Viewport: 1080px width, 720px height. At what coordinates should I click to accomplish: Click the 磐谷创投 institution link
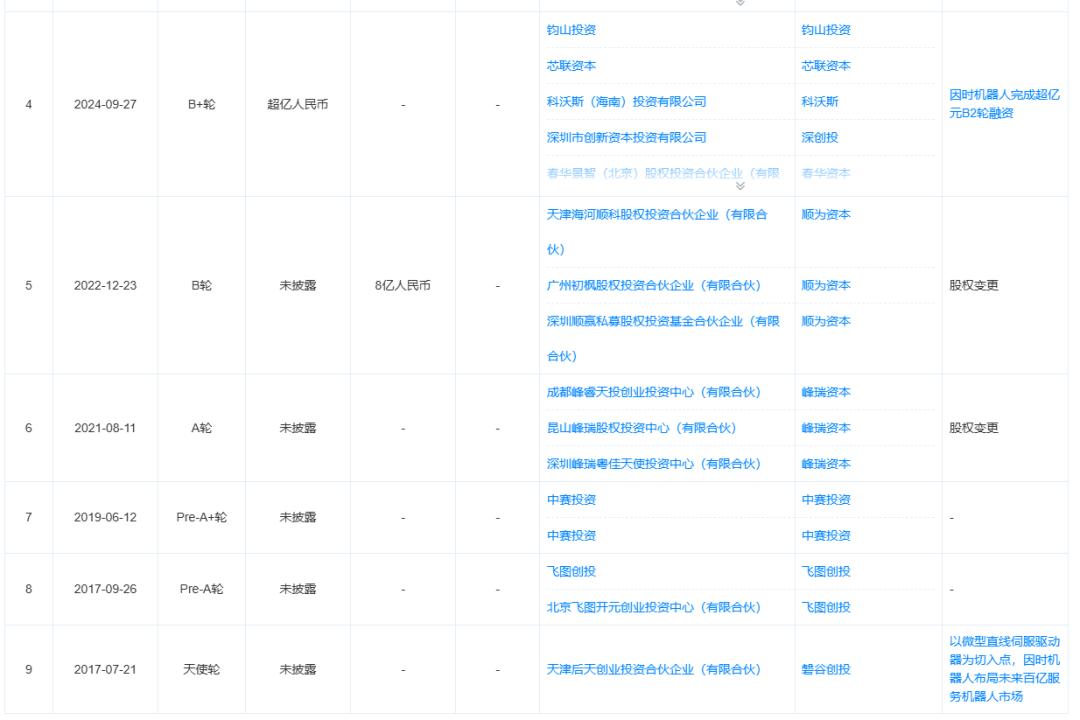tap(826, 669)
